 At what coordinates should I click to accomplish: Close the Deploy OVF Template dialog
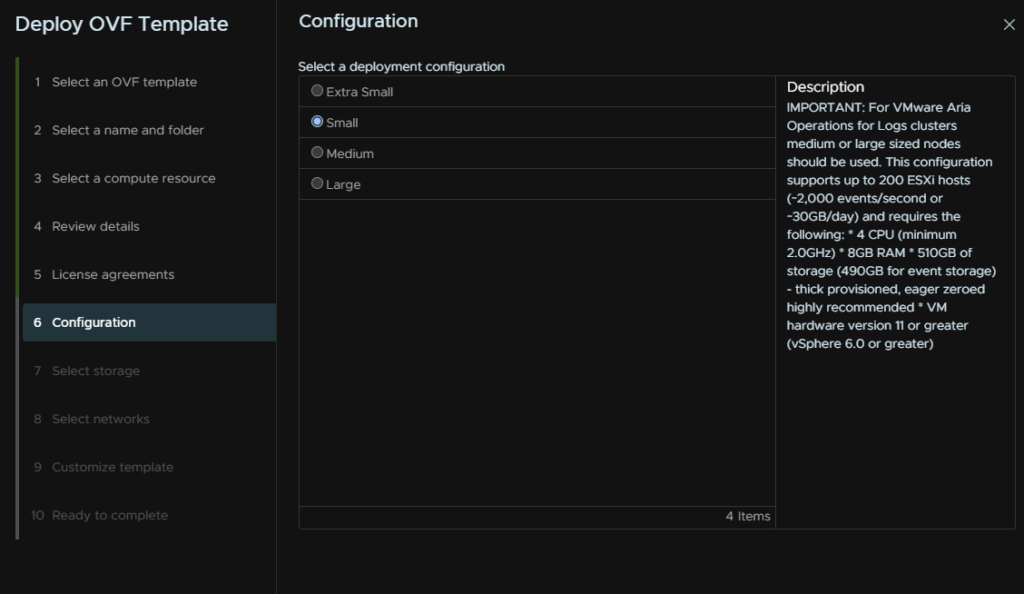[1009, 25]
